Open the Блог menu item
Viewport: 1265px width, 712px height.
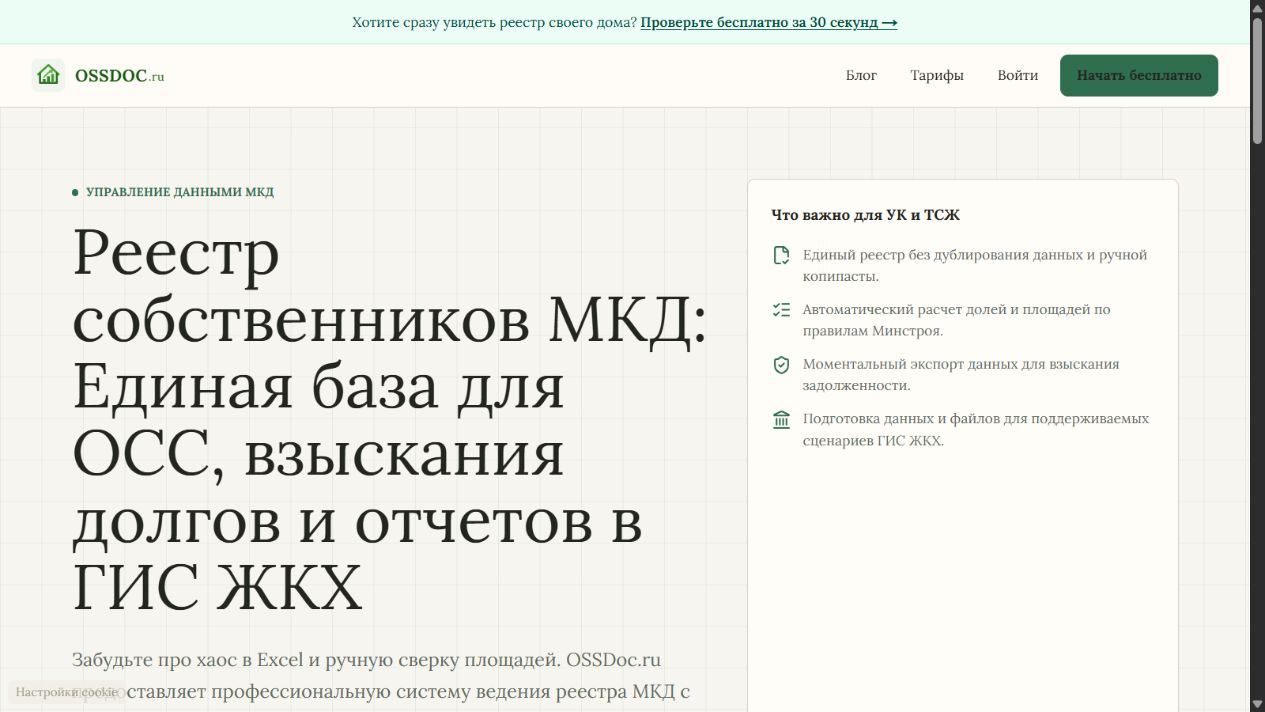coord(861,75)
